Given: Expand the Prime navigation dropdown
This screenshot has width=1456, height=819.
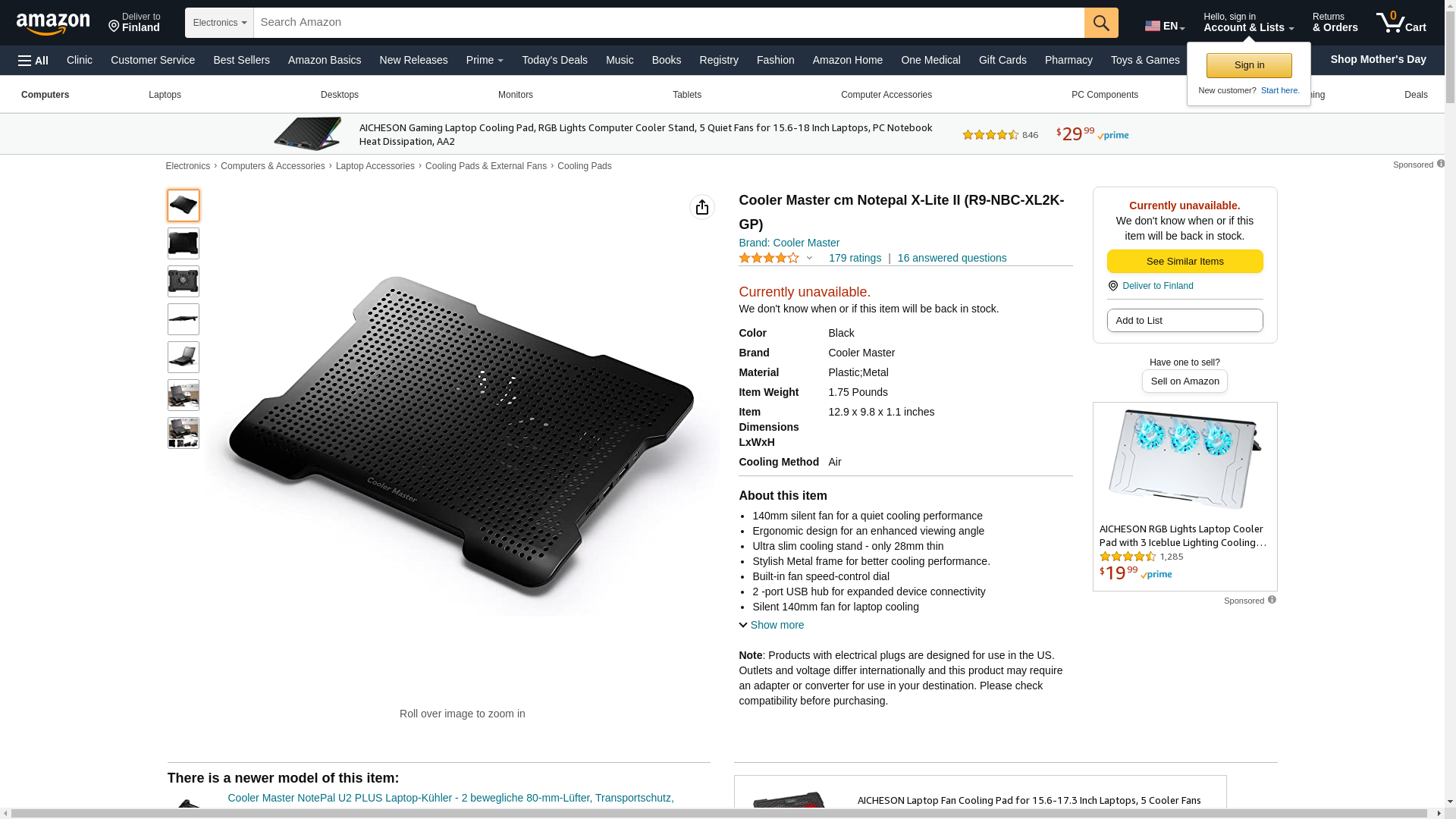Looking at the screenshot, I should (x=485, y=60).
